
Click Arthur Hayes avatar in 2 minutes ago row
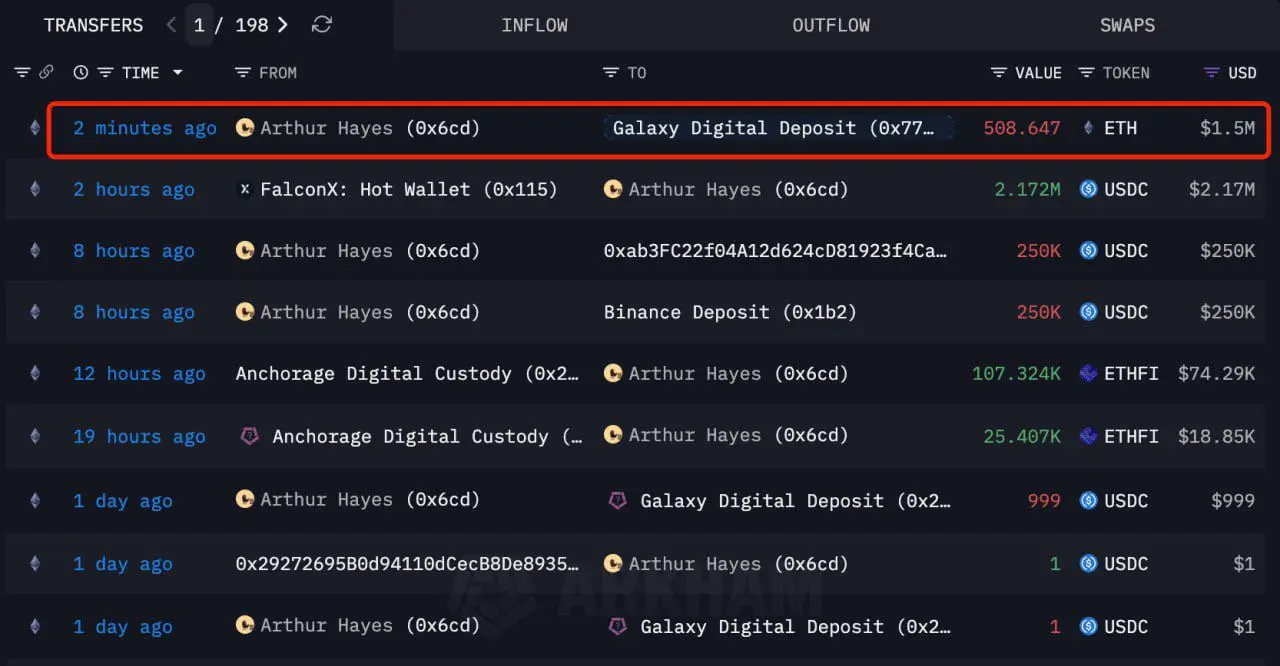tap(245, 128)
